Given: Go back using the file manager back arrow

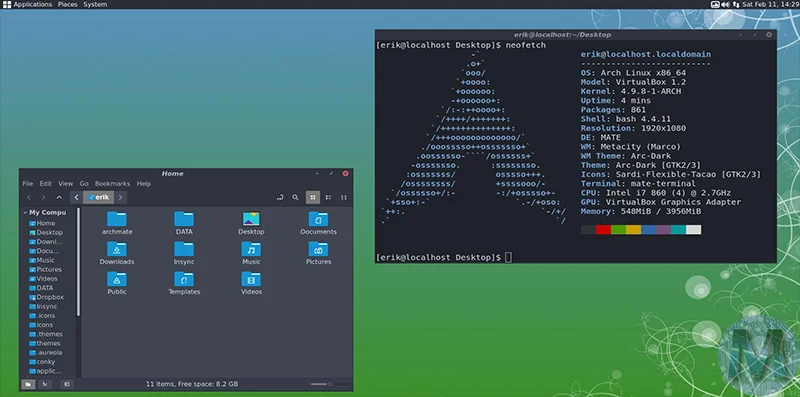Looking at the screenshot, I should [x=29, y=197].
